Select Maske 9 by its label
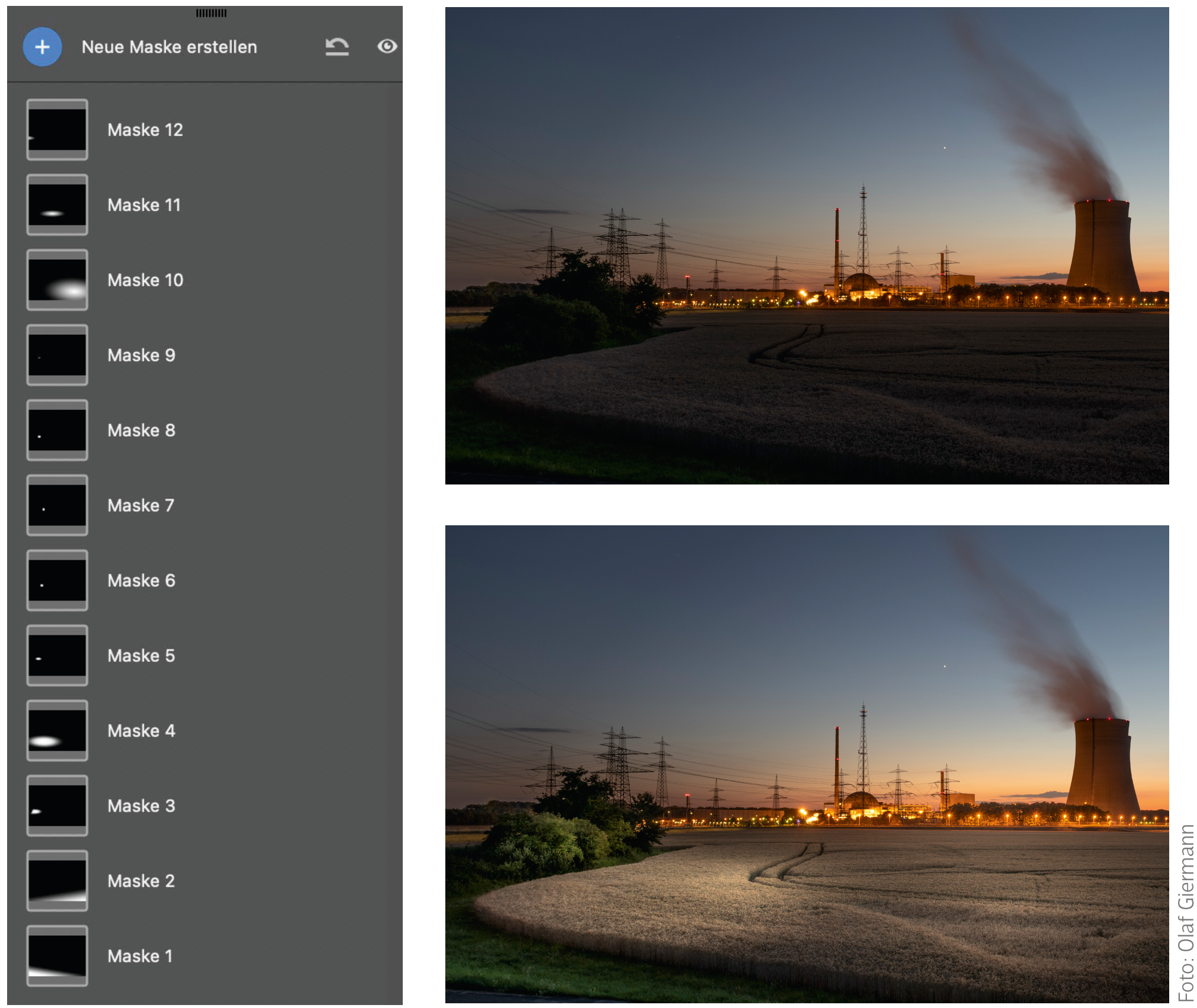 click(141, 355)
